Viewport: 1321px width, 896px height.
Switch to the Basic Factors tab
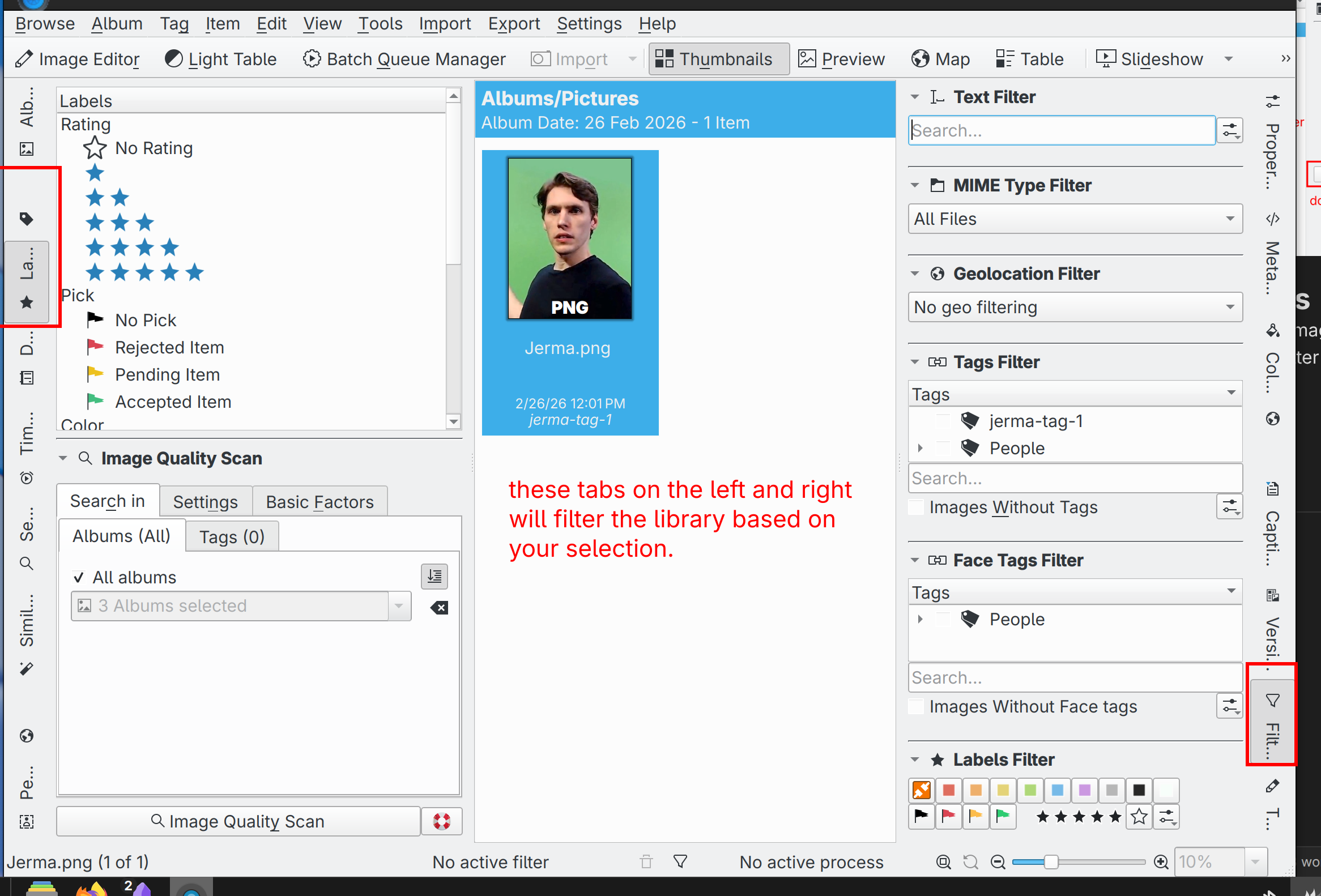pyautogui.click(x=319, y=502)
